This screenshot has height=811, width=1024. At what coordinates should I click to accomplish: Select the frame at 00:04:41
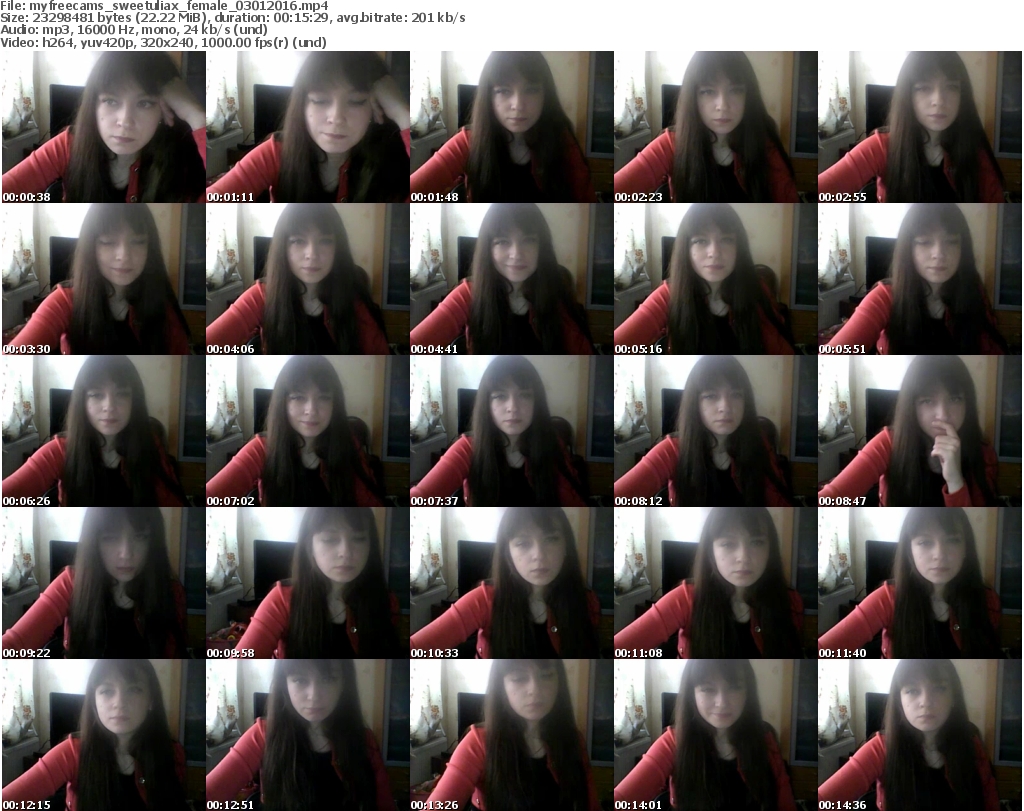point(512,279)
